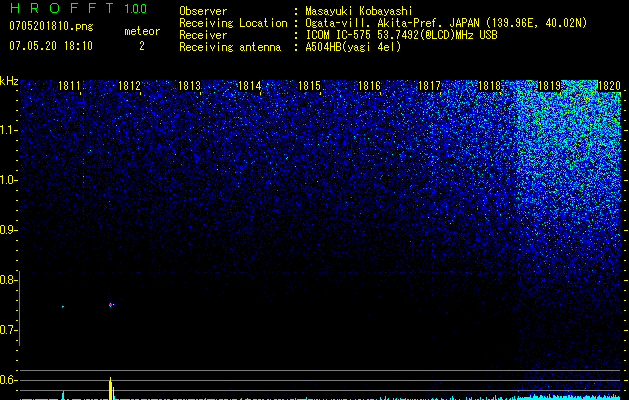The height and width of the screenshot is (400, 629).
Task: Click the 0.6 kHz axis label
Action: coord(8,380)
